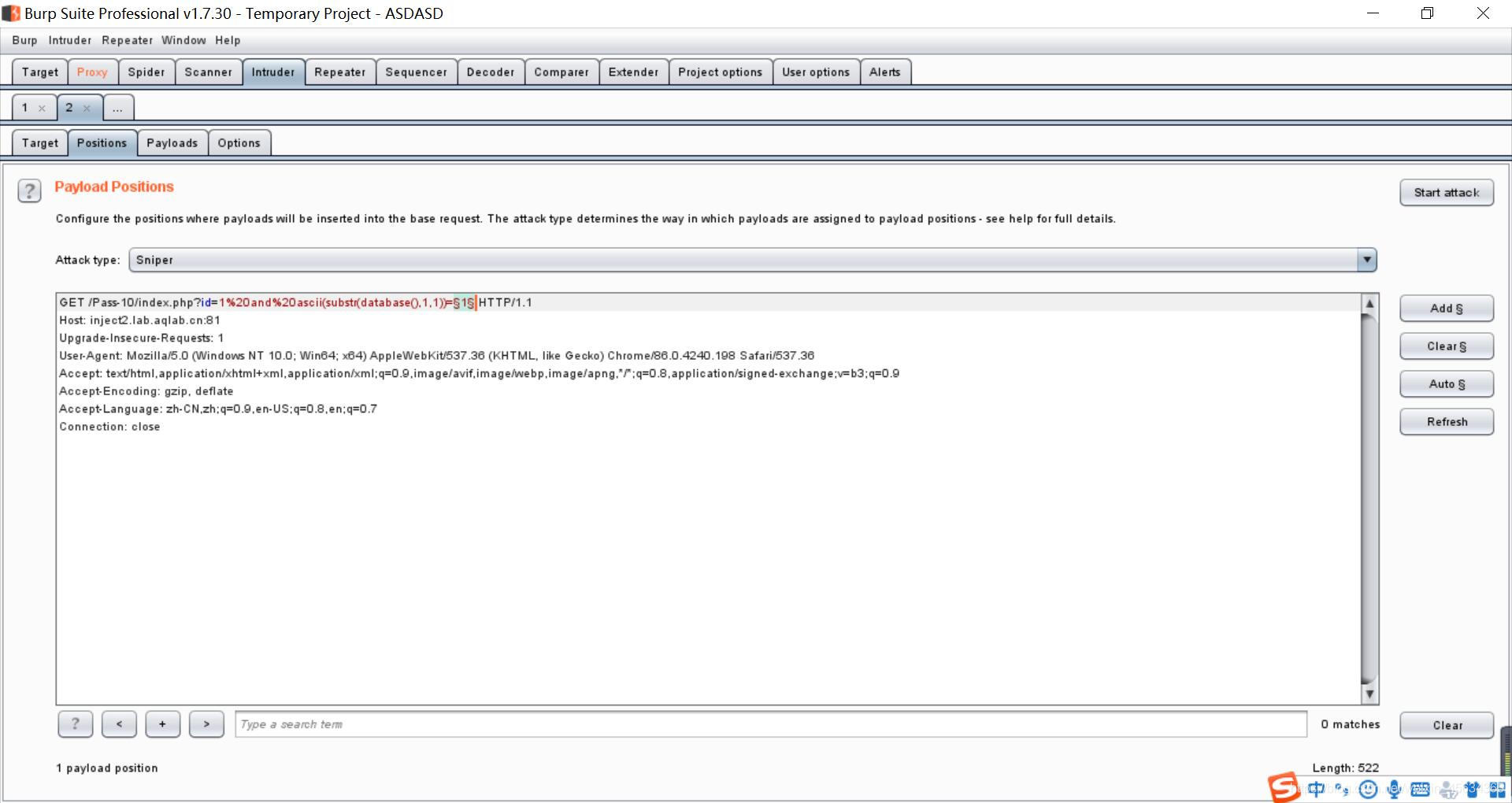Select the Positions sub-tab
Screen dimensions: 1512x803
tap(102, 142)
